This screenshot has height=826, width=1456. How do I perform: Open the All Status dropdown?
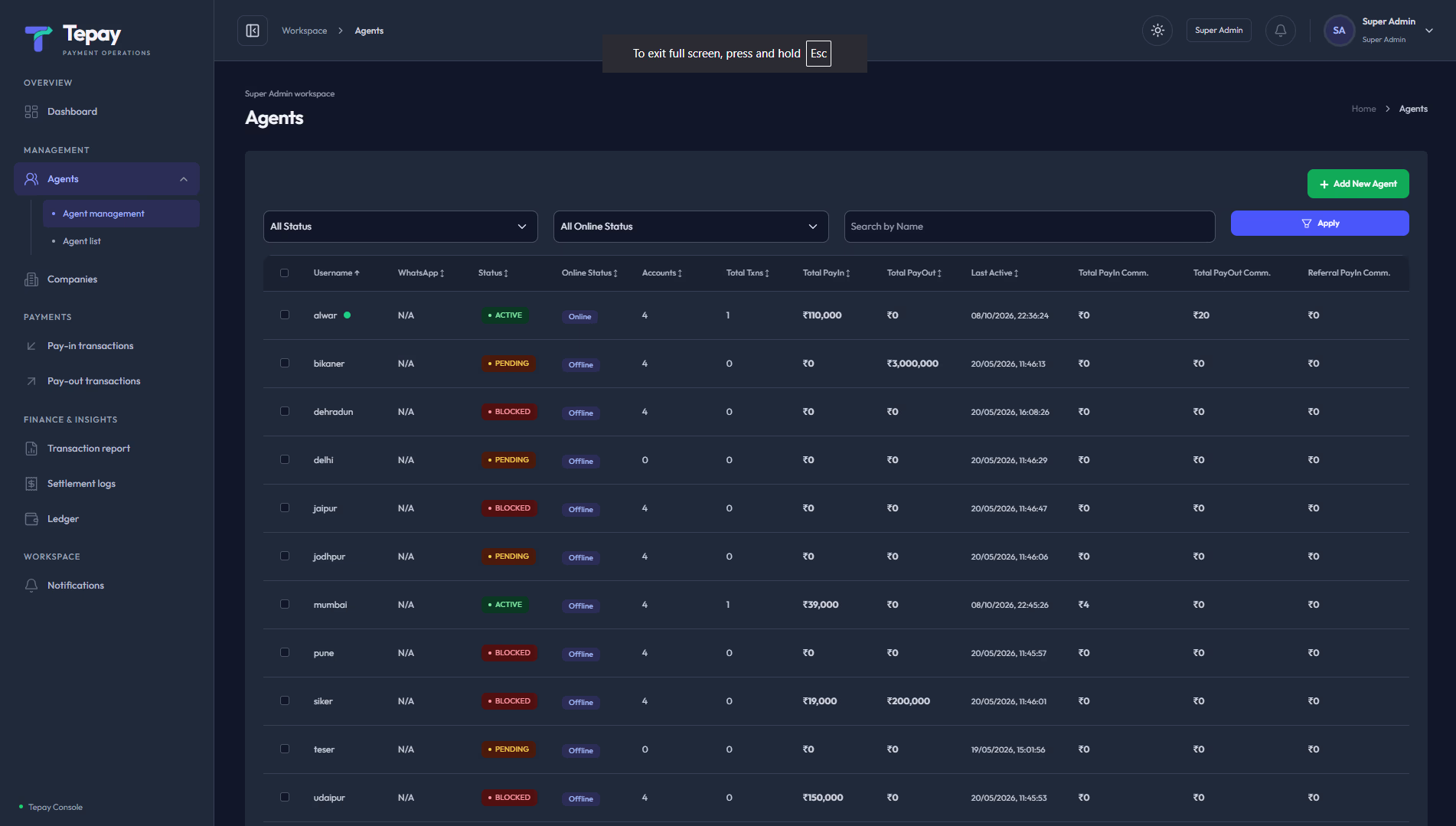(x=400, y=227)
